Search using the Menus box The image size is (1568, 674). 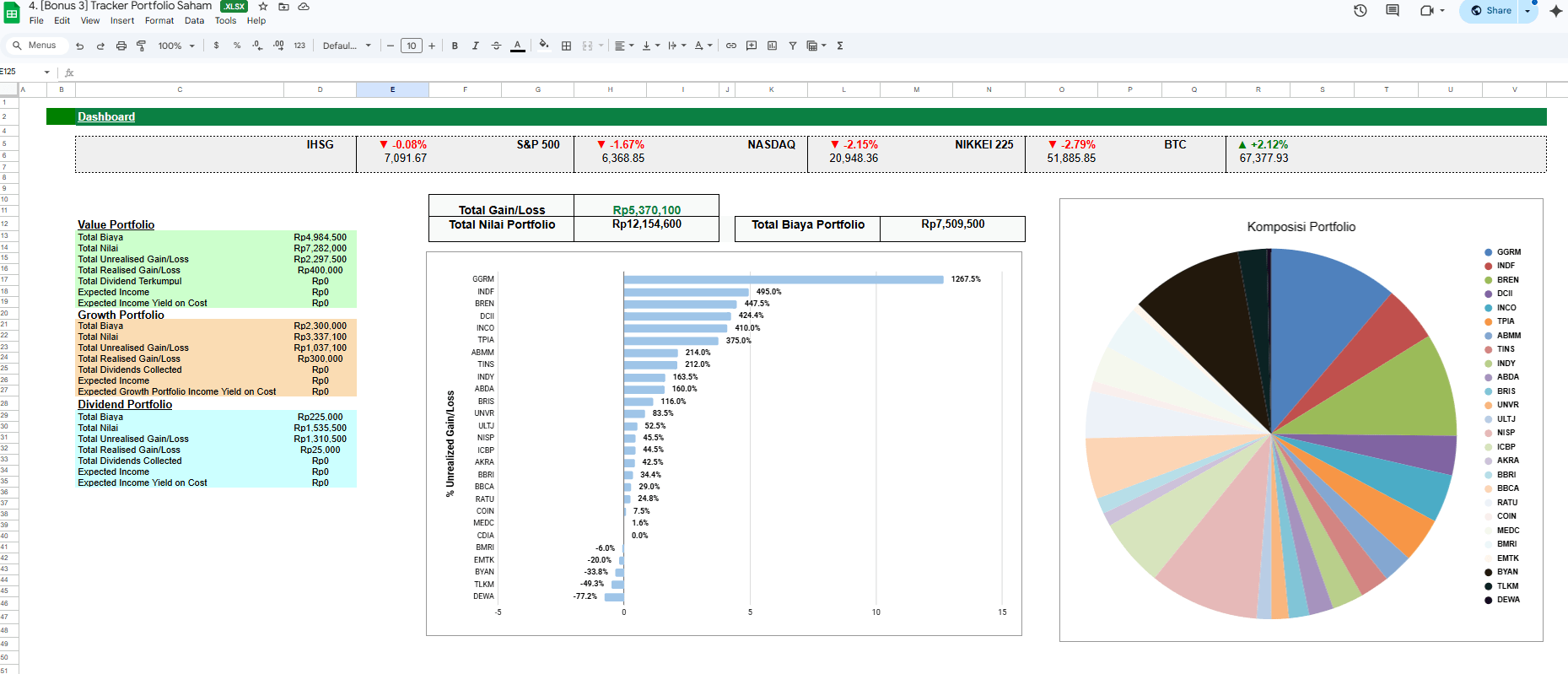[x=35, y=46]
